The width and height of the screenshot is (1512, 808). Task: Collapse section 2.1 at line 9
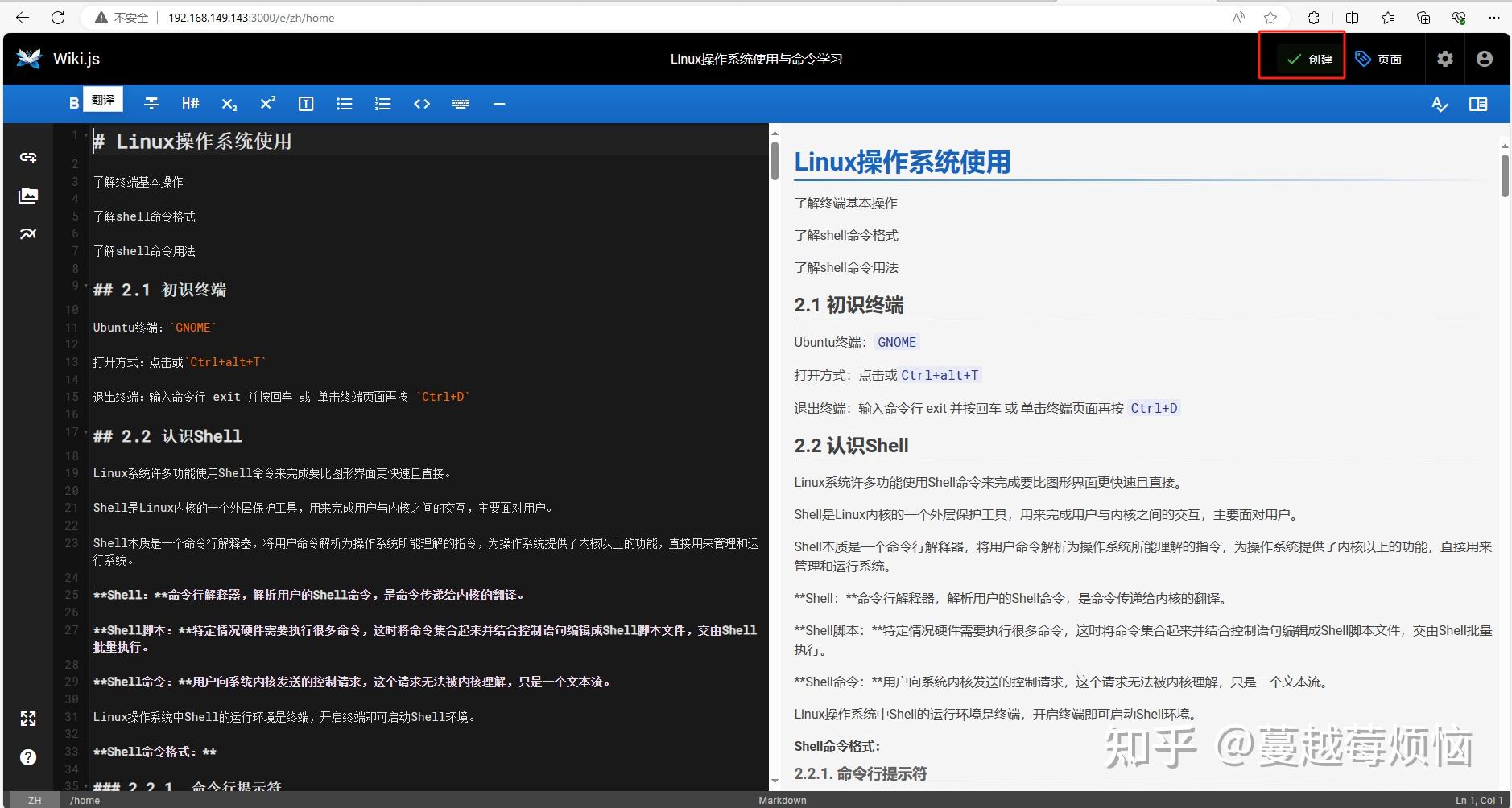[x=86, y=286]
